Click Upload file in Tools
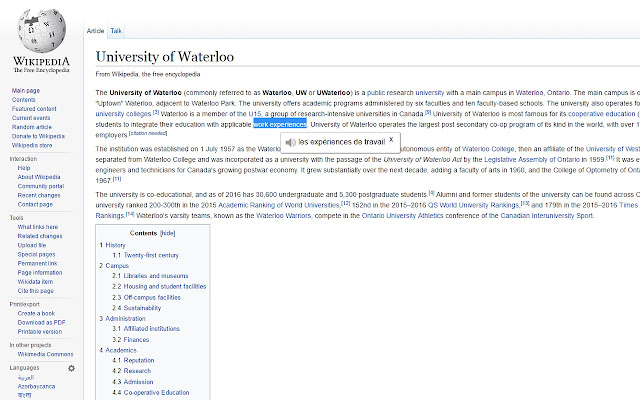Screen dimensions: 640x400 31,245
